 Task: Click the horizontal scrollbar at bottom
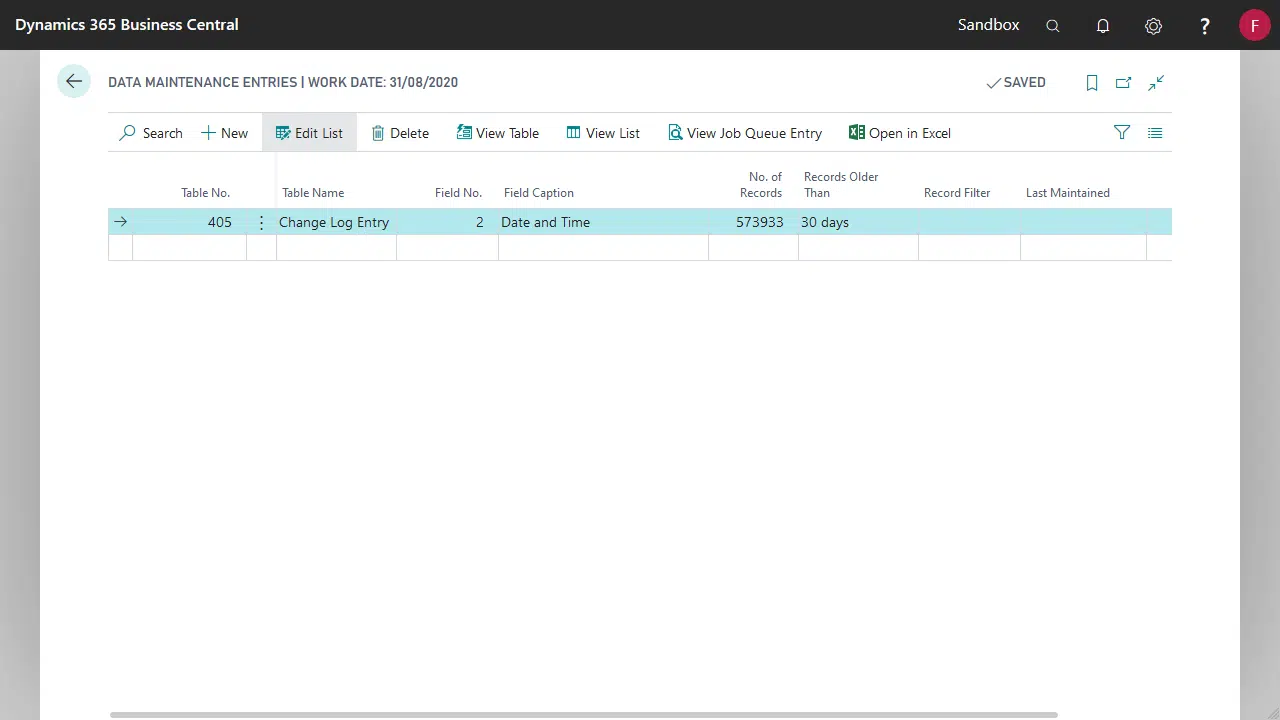coord(583,715)
